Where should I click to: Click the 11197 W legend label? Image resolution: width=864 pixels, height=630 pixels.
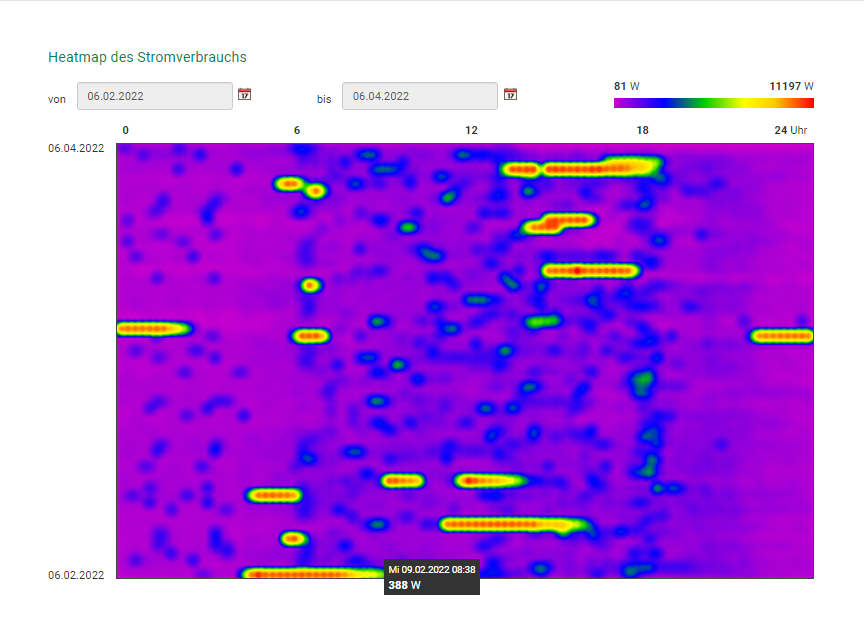(789, 86)
